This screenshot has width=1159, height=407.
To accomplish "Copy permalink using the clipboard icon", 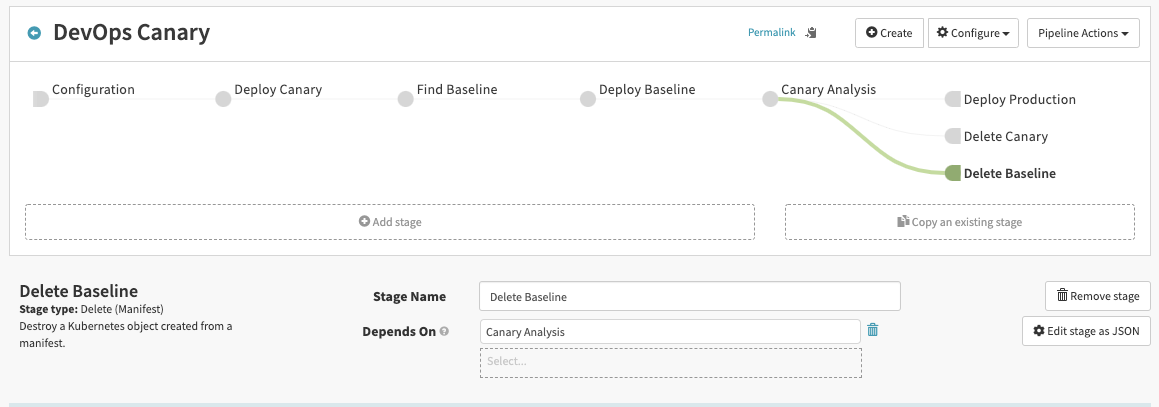I will tap(811, 33).
